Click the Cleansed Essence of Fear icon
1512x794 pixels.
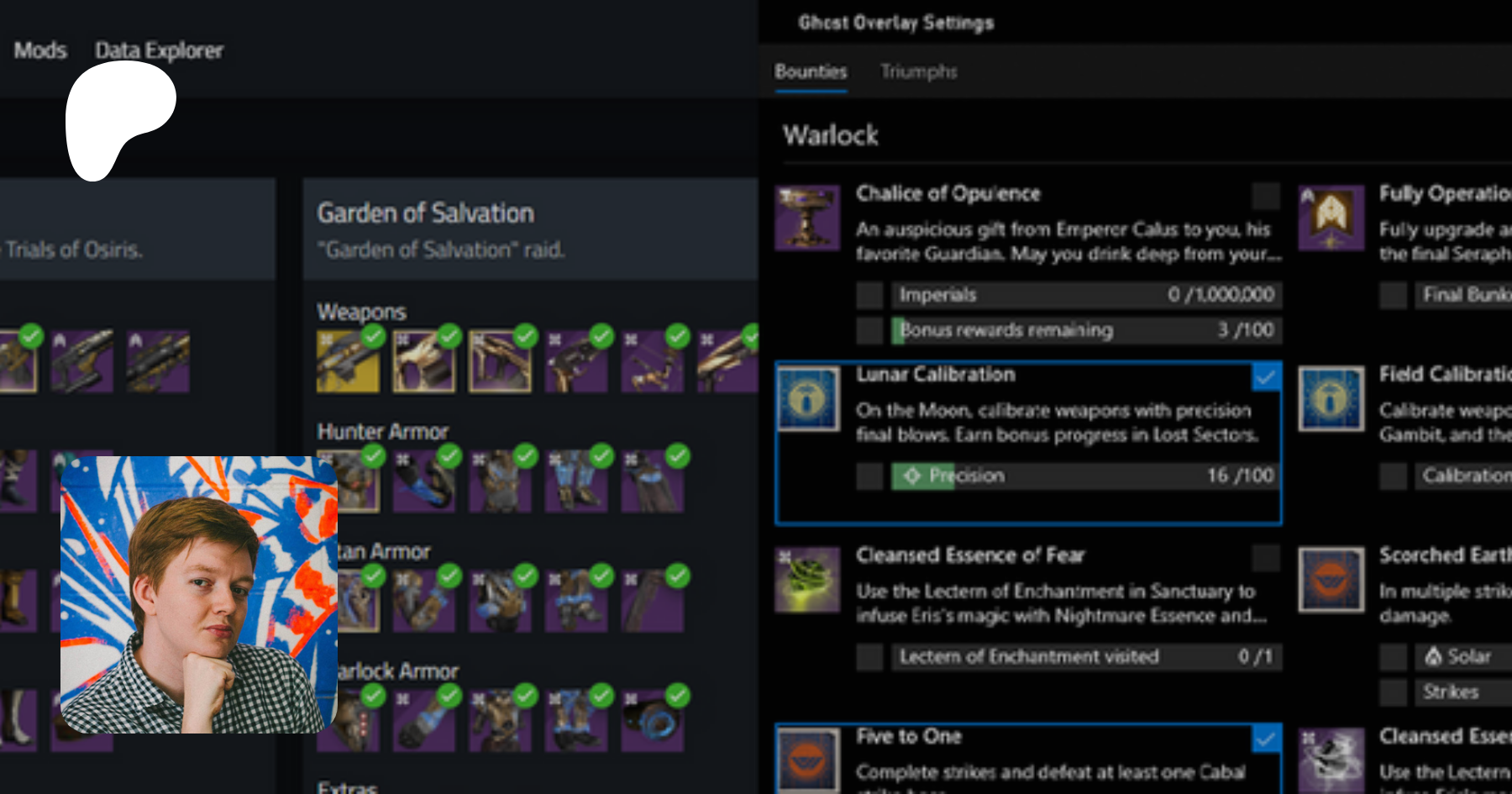pos(807,579)
